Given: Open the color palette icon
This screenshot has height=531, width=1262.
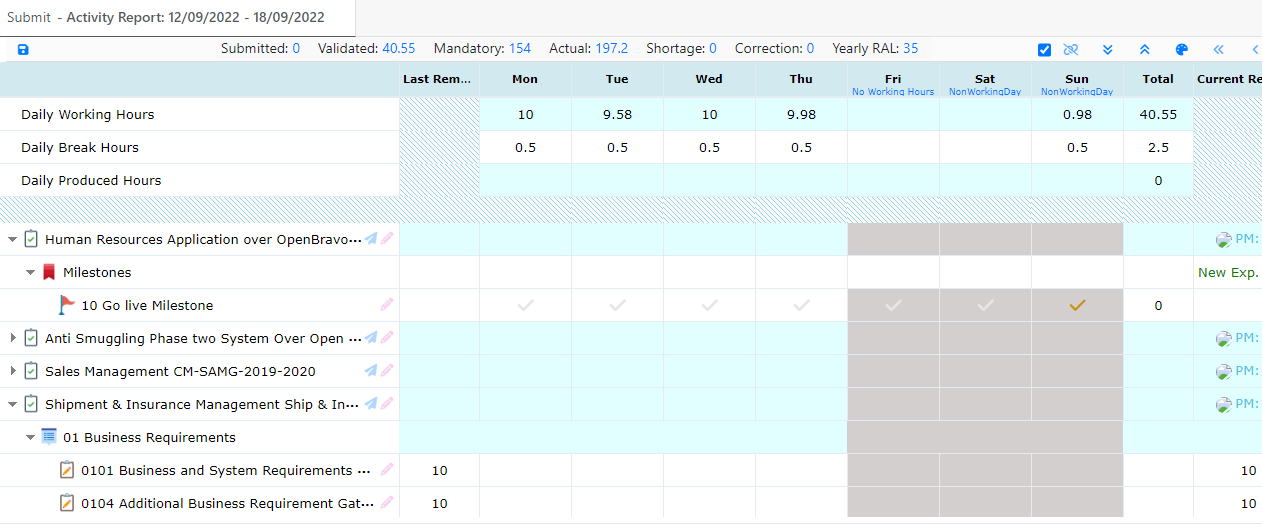Looking at the screenshot, I should click(x=1181, y=50).
